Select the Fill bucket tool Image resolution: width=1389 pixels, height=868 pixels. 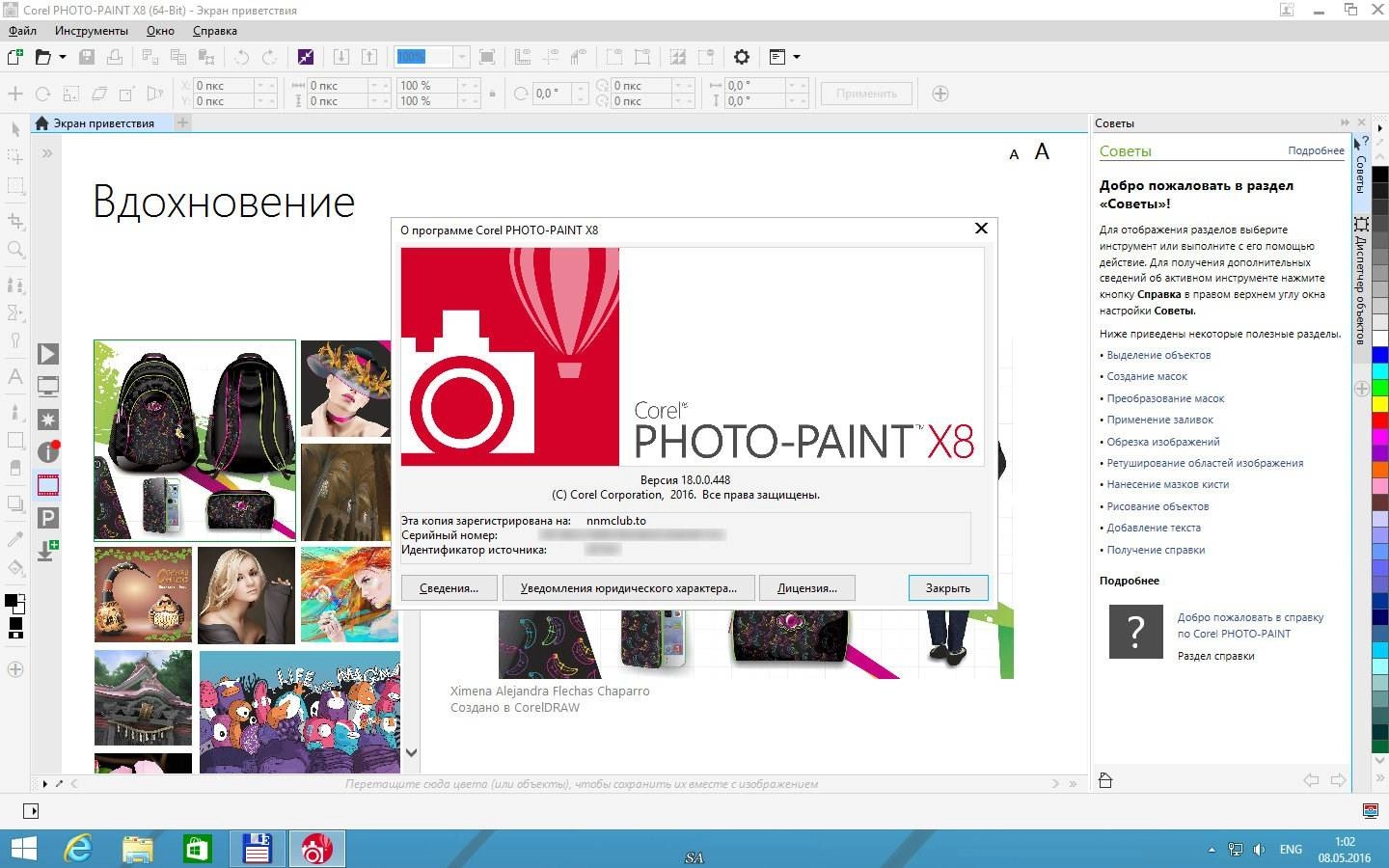point(15,567)
